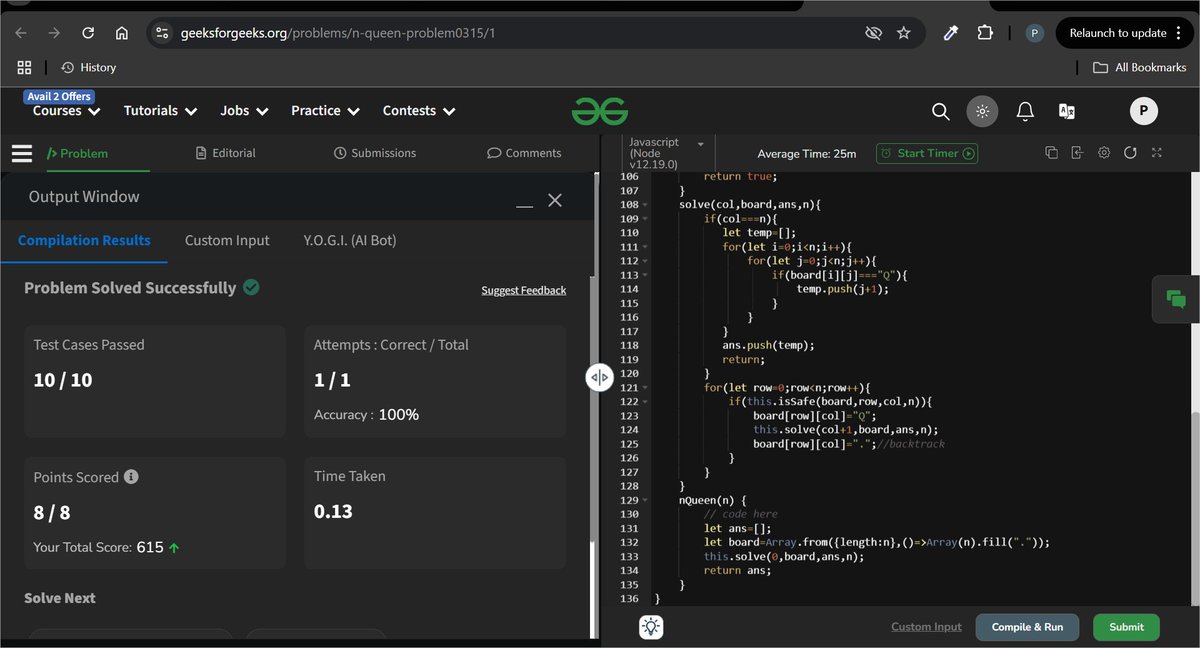Reload the page
This screenshot has width=1200, height=648.
[88, 33]
